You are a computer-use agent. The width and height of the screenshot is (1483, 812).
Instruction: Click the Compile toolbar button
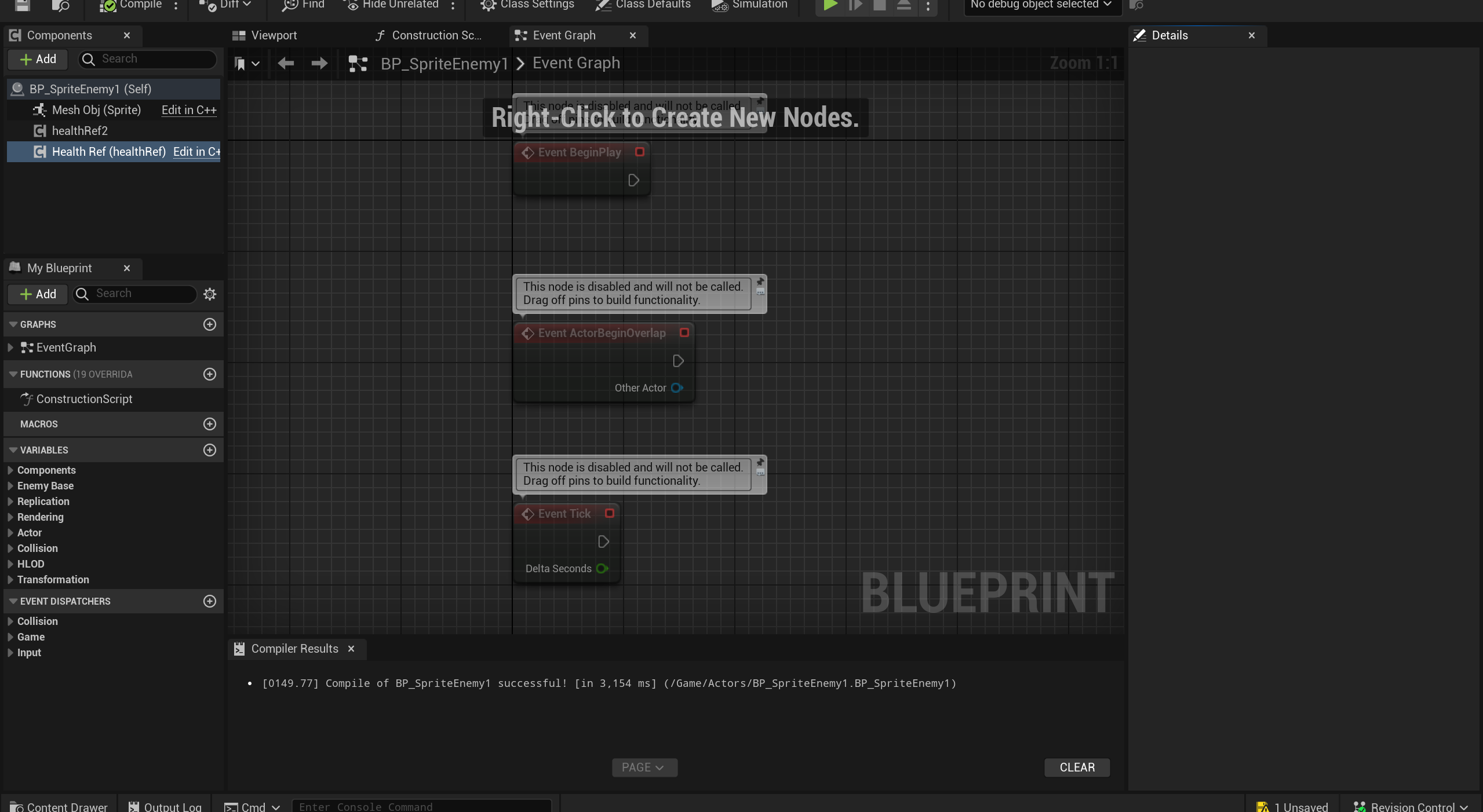(131, 5)
